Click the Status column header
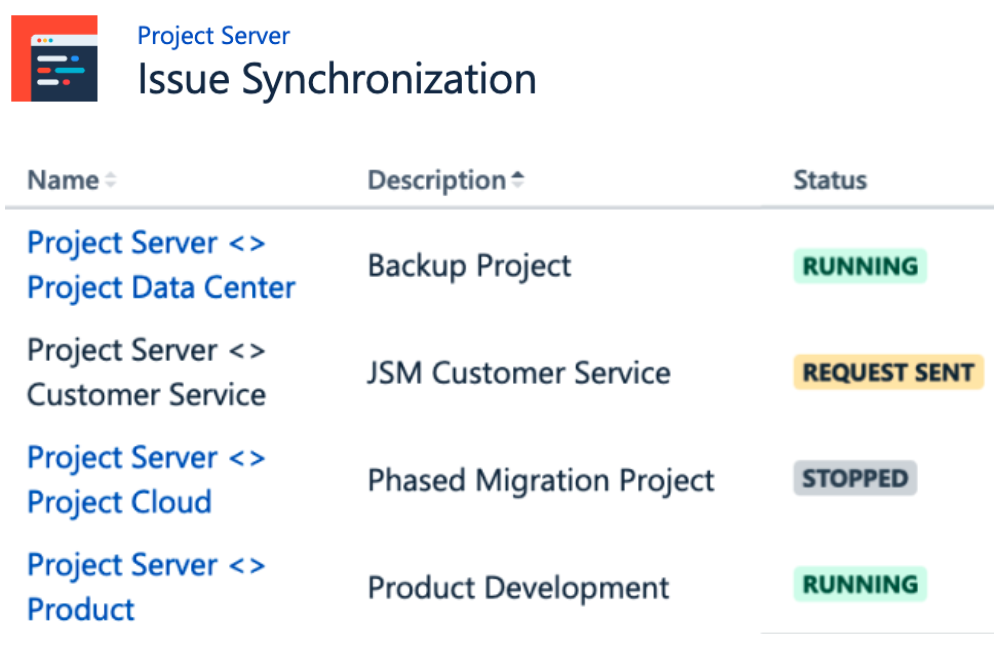 coord(829,181)
